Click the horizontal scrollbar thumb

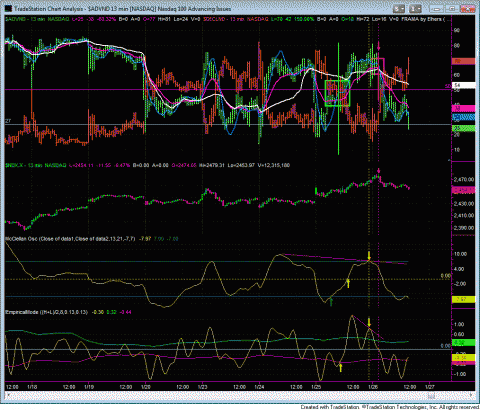tap(432, 396)
